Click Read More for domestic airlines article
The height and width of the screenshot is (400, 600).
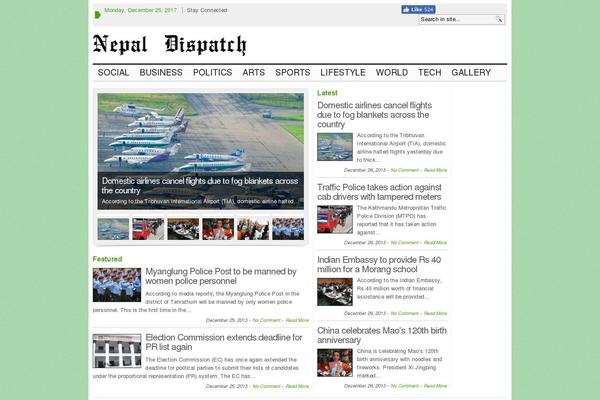[x=435, y=170]
